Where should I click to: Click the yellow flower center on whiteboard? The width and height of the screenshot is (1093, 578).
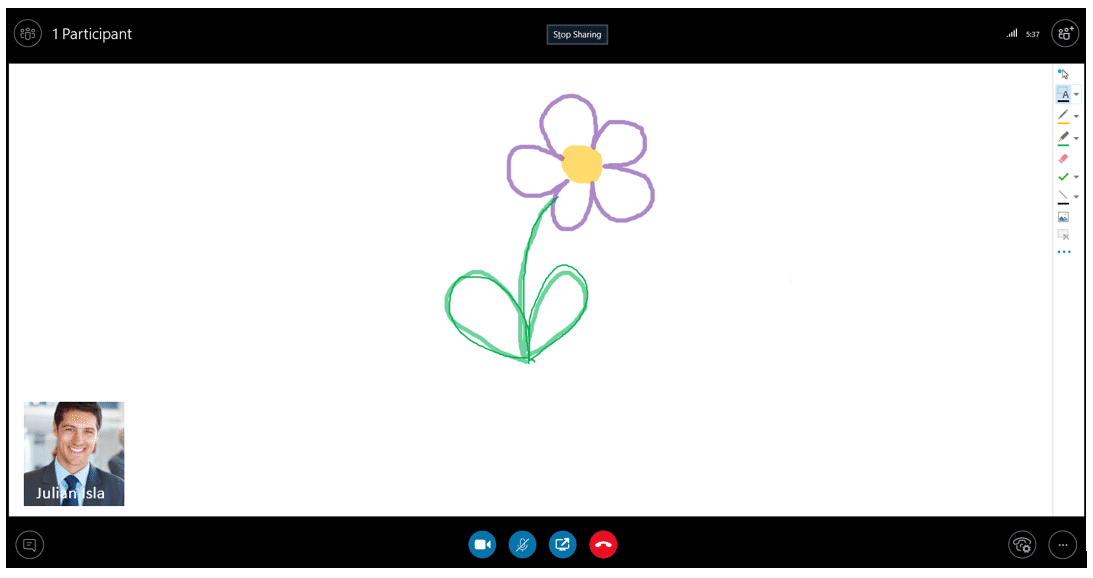[581, 165]
